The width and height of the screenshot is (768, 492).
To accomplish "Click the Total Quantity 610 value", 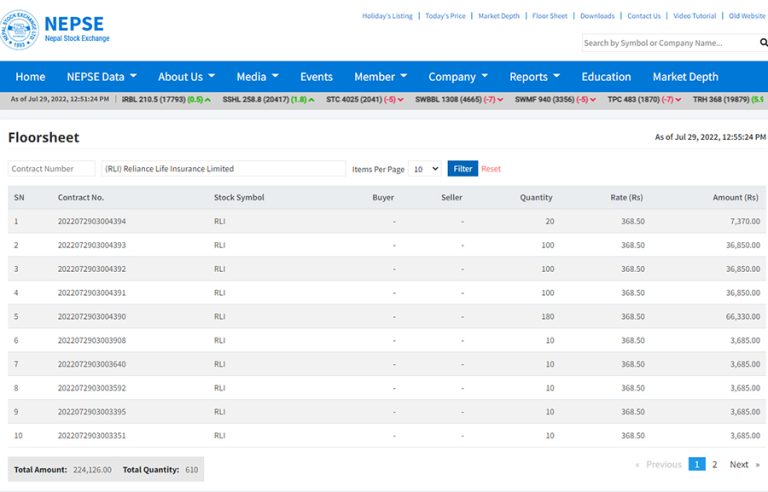I will click(x=192, y=469).
